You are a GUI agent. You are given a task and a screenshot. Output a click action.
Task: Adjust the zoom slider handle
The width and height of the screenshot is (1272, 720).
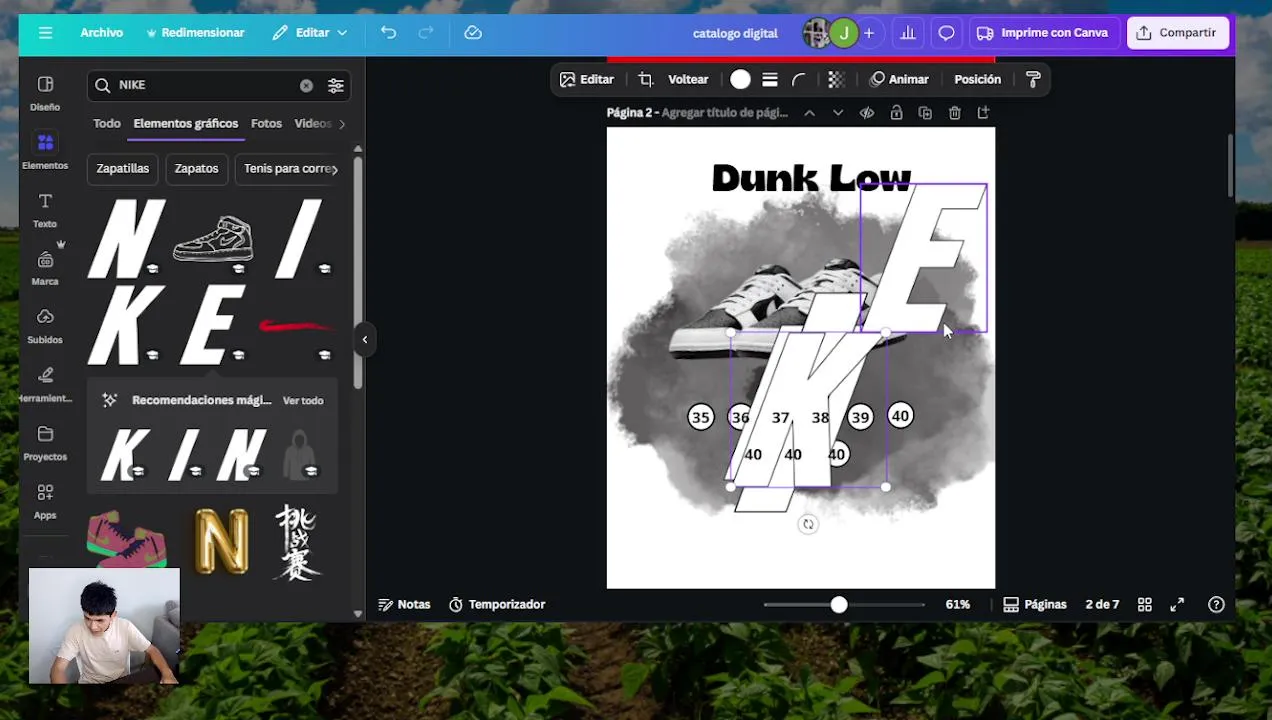839,604
